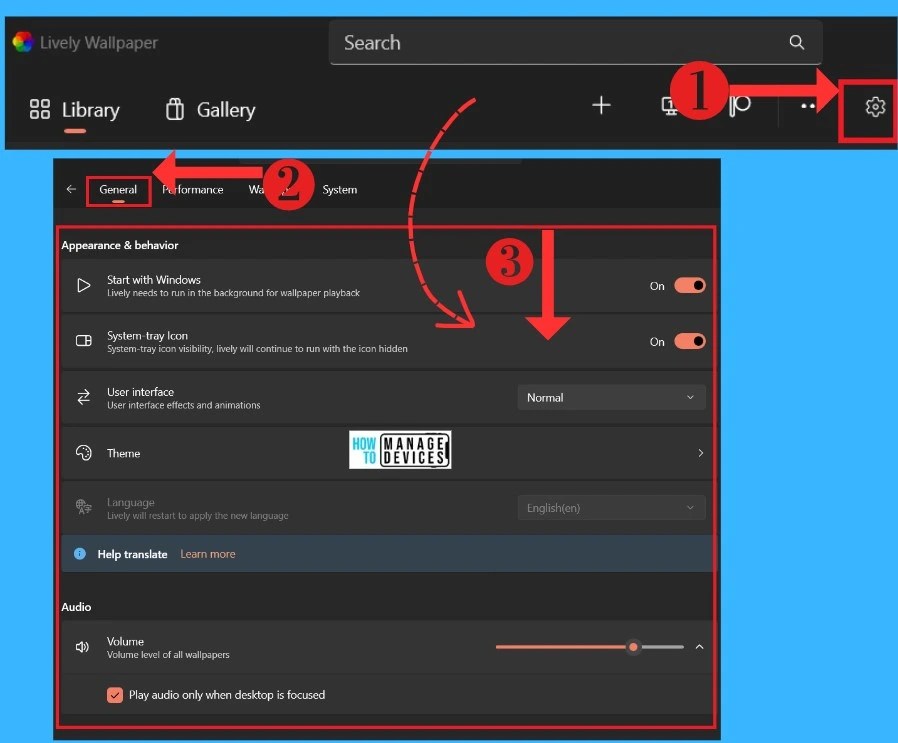This screenshot has height=743, width=898.
Task: Expand the Theme row chevron
Action: pyautogui.click(x=700, y=453)
